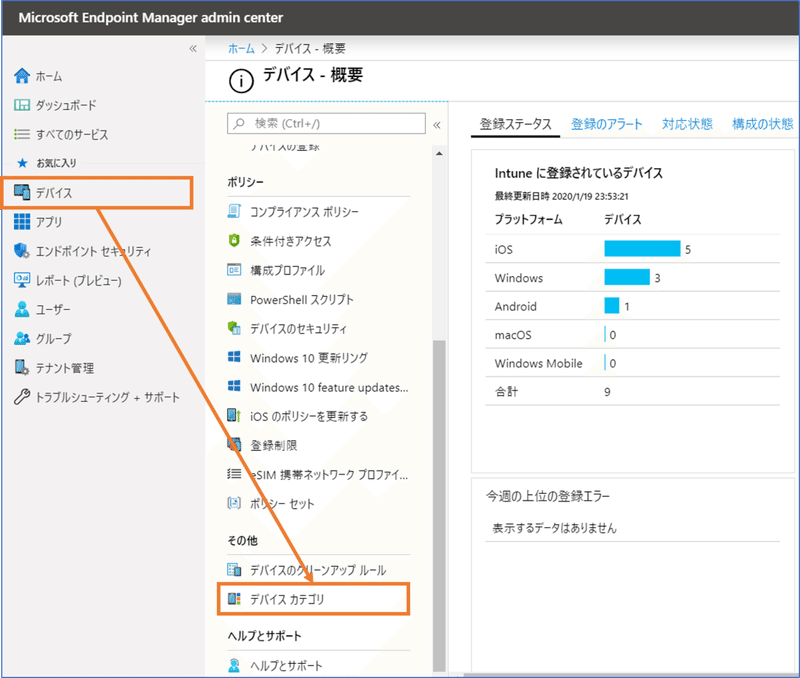Click the デバイス カテゴリ icon

pyautogui.click(x=234, y=598)
